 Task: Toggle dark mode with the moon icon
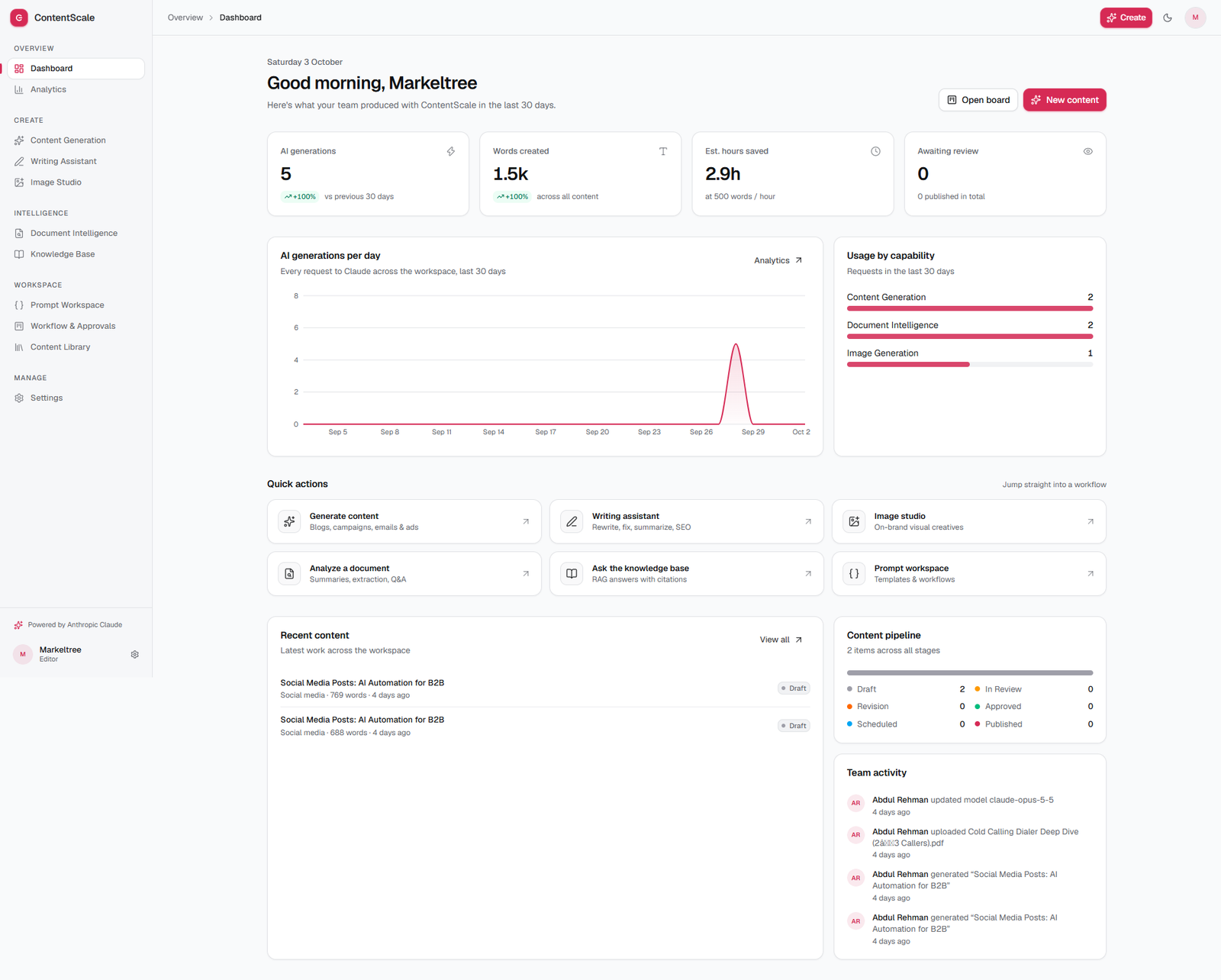(1168, 18)
